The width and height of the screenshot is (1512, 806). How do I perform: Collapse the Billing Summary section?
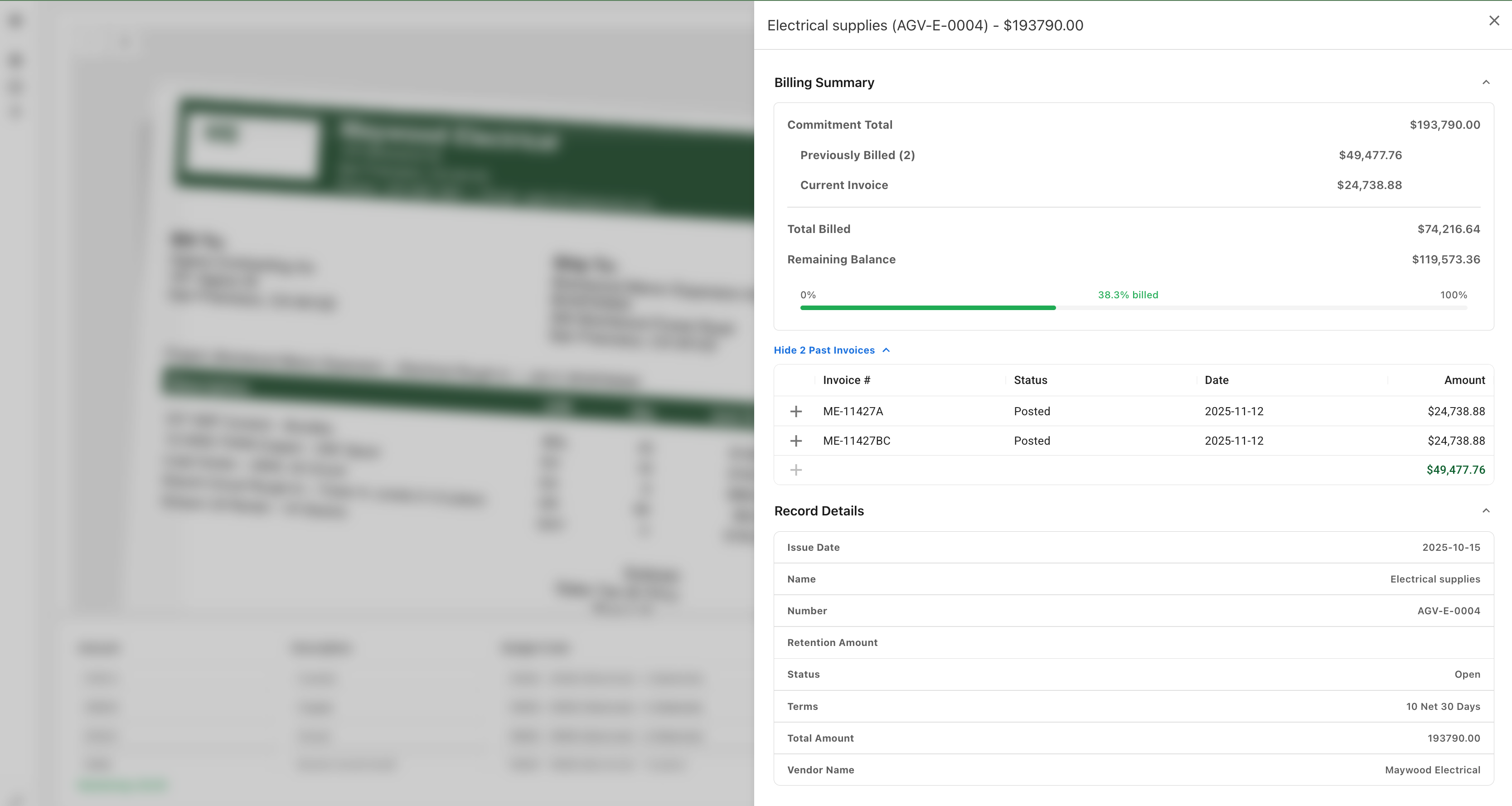click(1486, 82)
